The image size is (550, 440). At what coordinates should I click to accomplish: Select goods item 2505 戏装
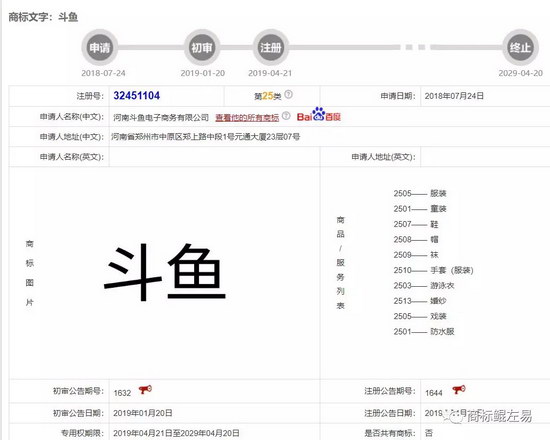[x=420, y=316]
